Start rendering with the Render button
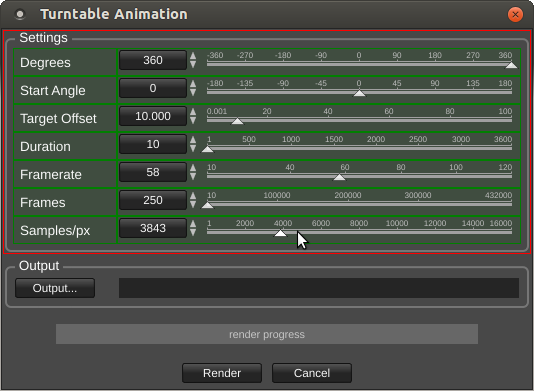534x391 pixels. (x=222, y=373)
